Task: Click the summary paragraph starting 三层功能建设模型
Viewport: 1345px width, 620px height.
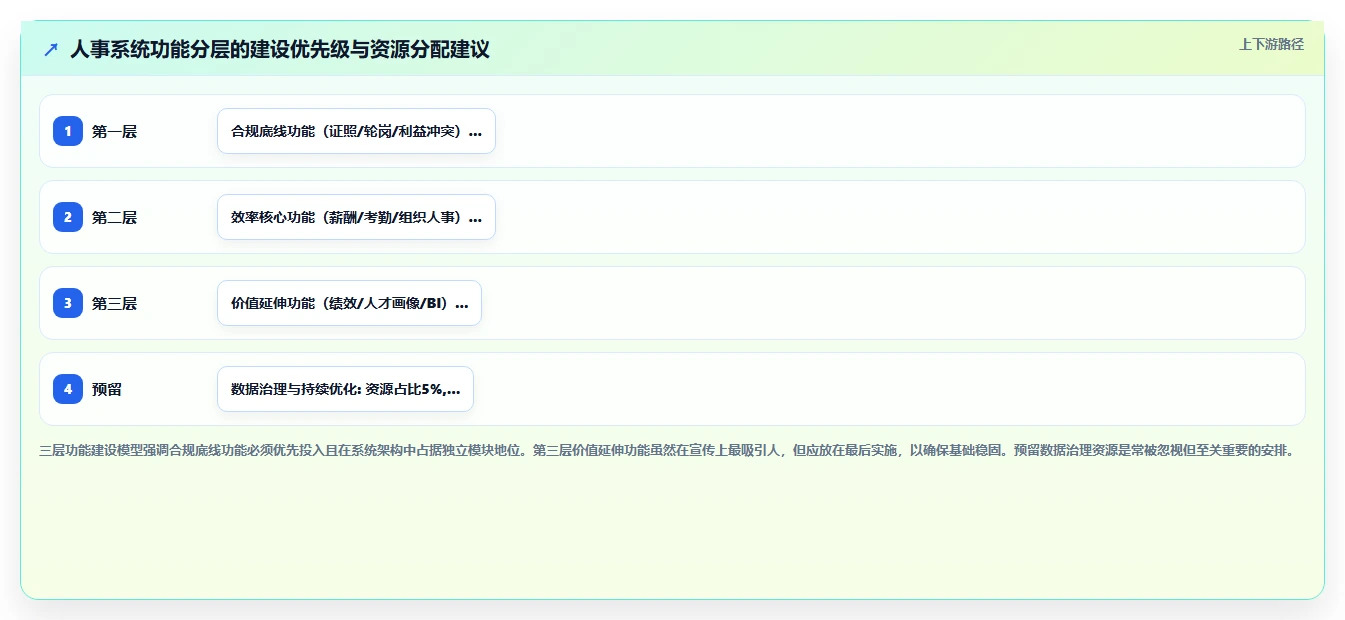Action: [668, 451]
